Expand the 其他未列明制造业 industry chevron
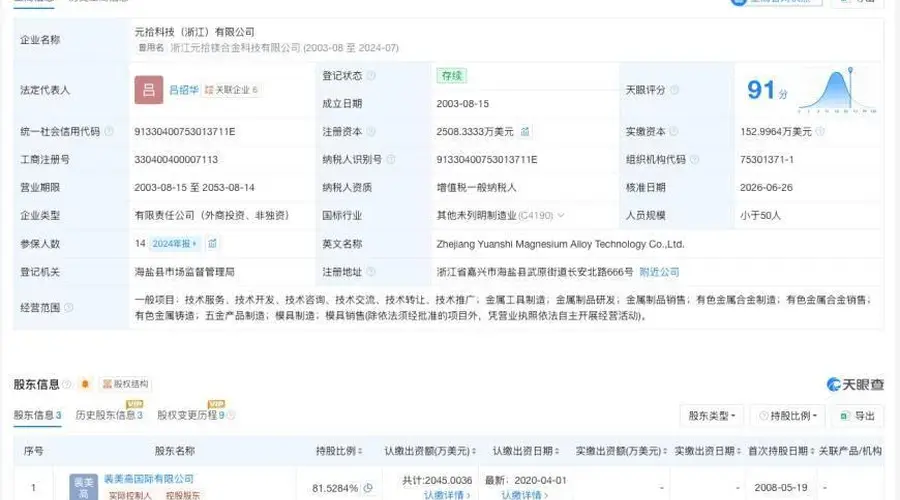The height and width of the screenshot is (500, 900). pyautogui.click(x=561, y=216)
